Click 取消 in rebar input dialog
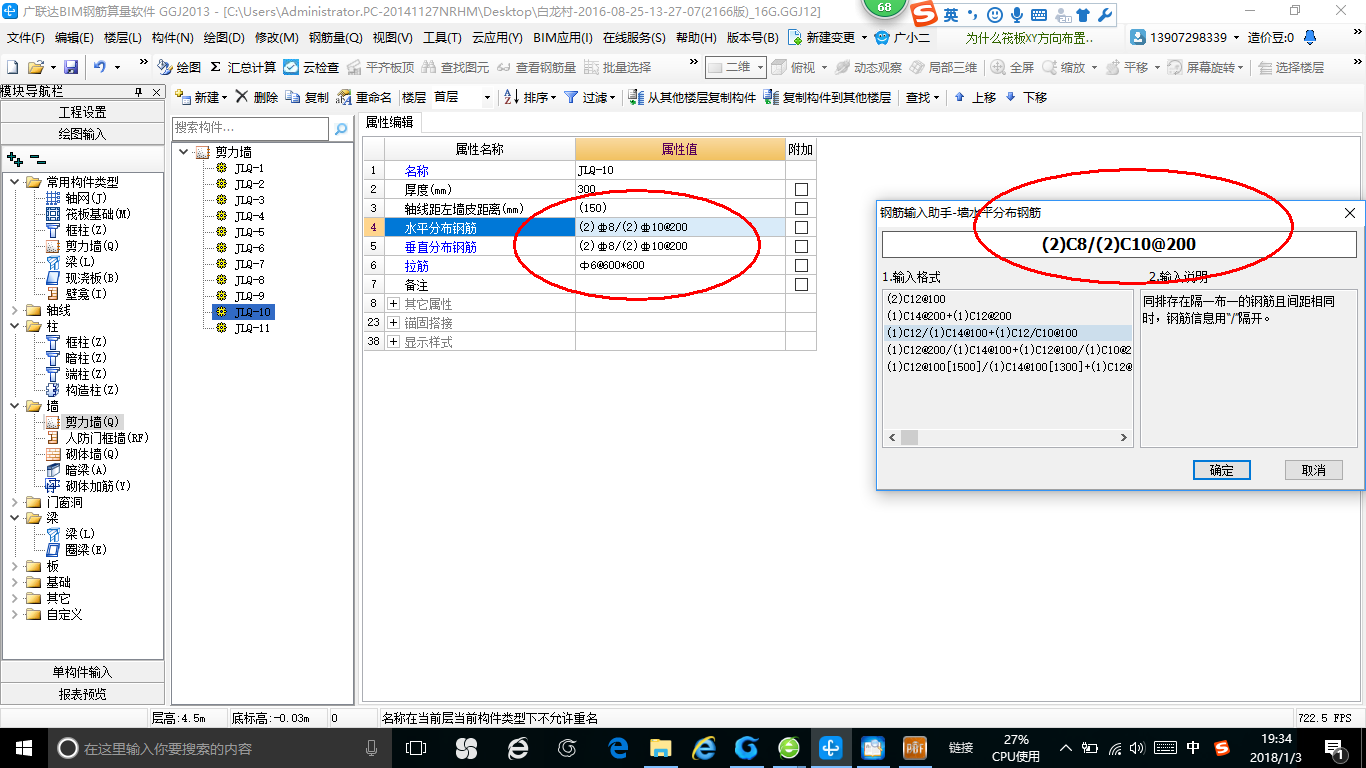Image resolution: width=1366 pixels, height=768 pixels. click(1313, 470)
